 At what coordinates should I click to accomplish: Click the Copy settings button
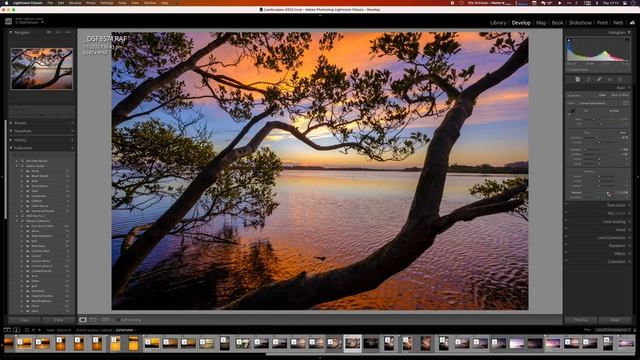click(24, 320)
